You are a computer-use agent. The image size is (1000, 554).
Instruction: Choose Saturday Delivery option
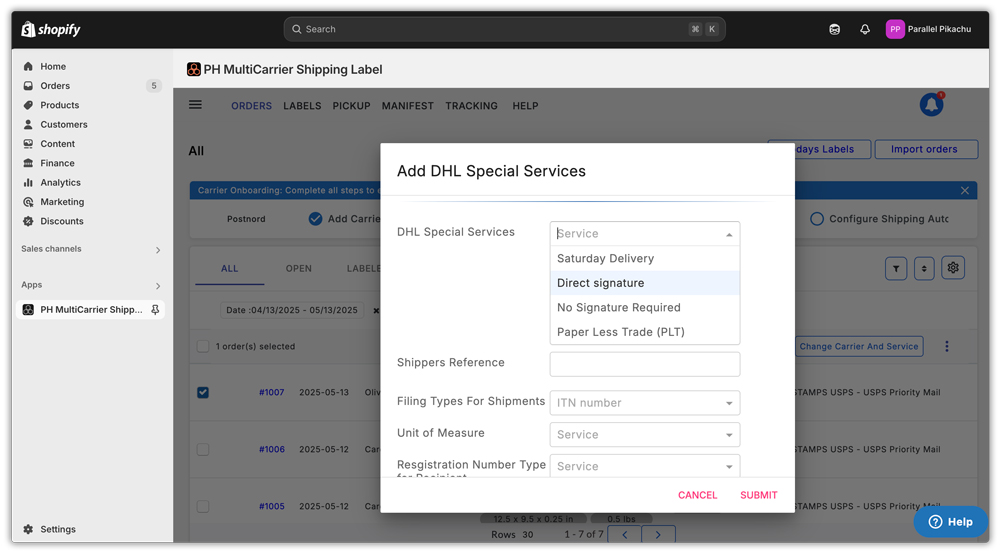coord(645,258)
